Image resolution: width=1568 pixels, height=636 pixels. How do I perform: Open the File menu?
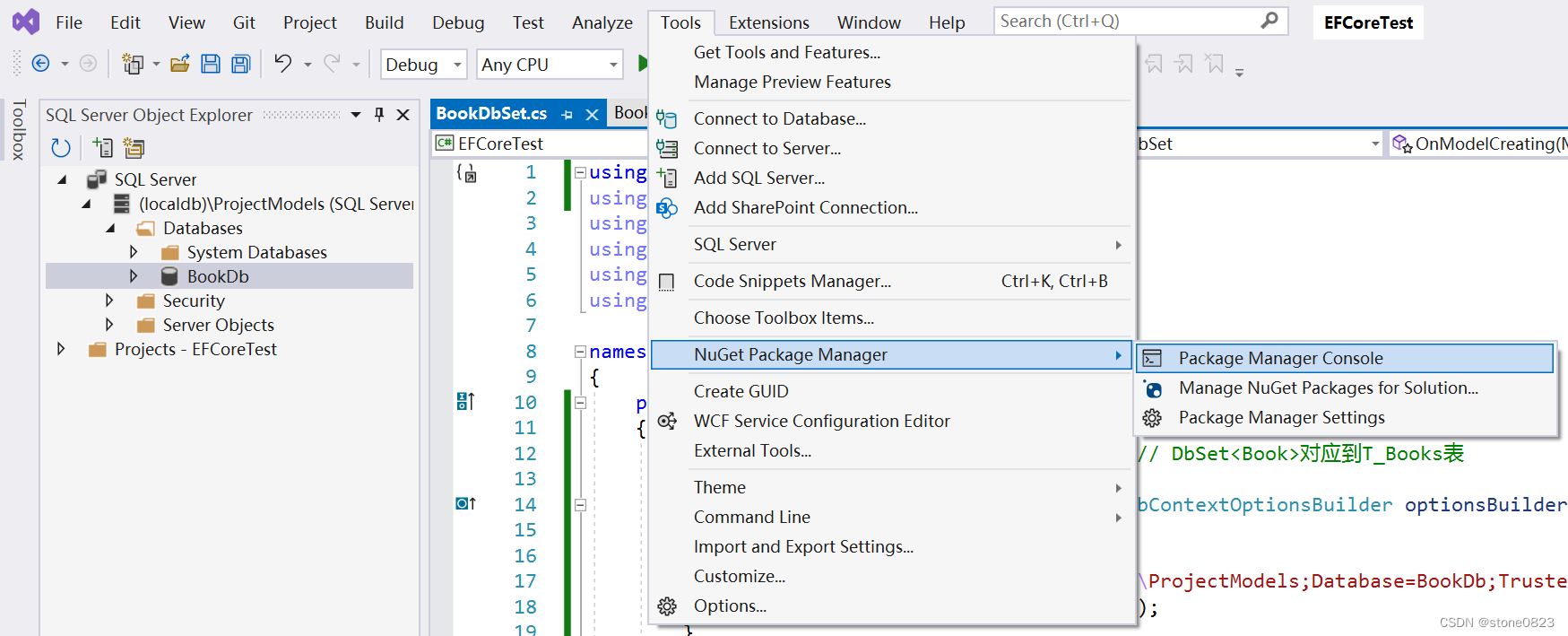(69, 22)
